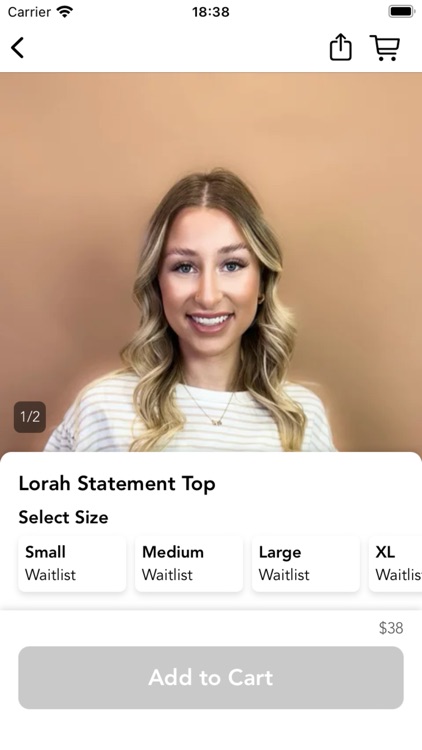Open the product photo of the model
The image size is (422, 750).
[x=211, y=262]
